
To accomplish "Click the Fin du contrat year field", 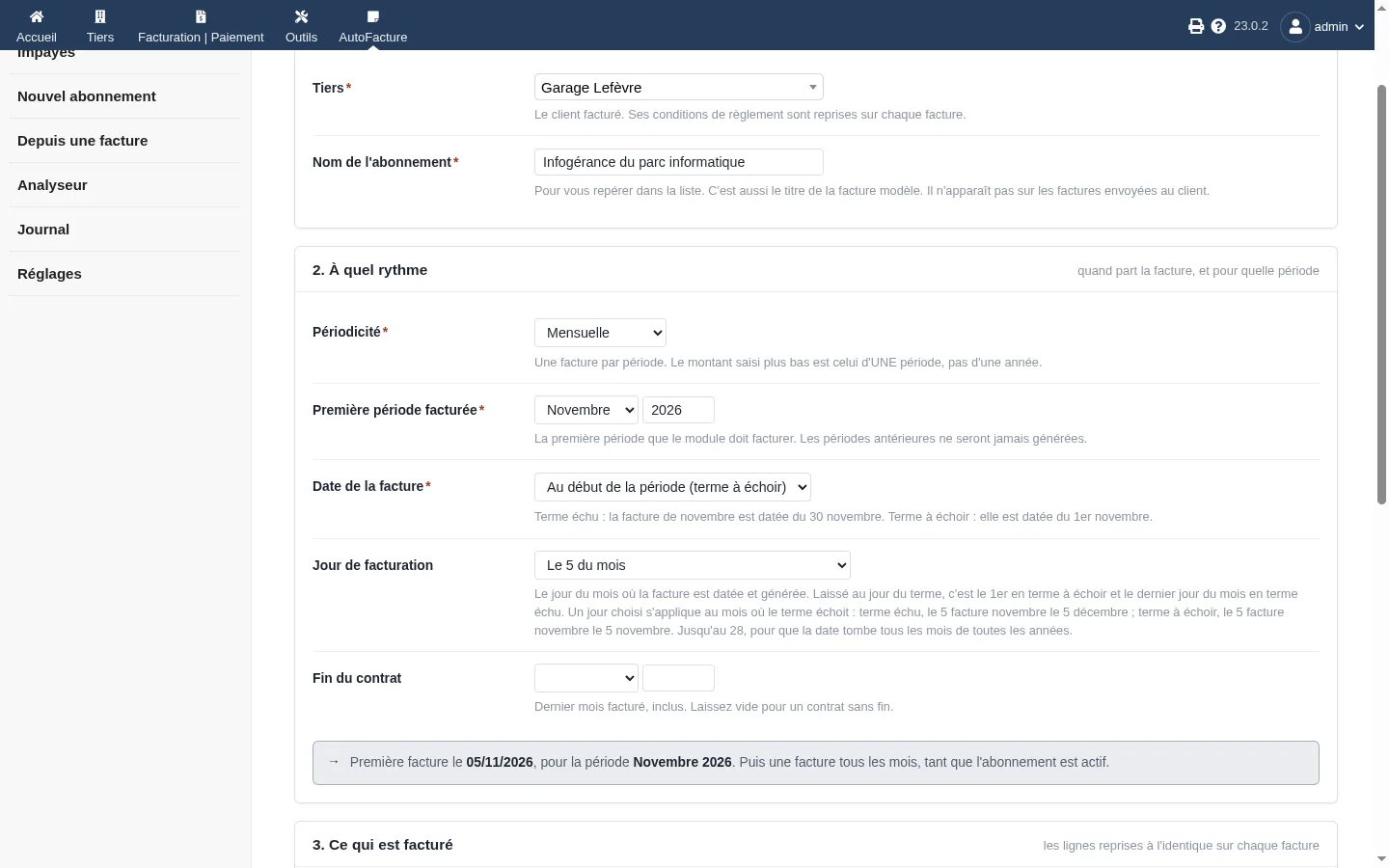I will tap(678, 678).
